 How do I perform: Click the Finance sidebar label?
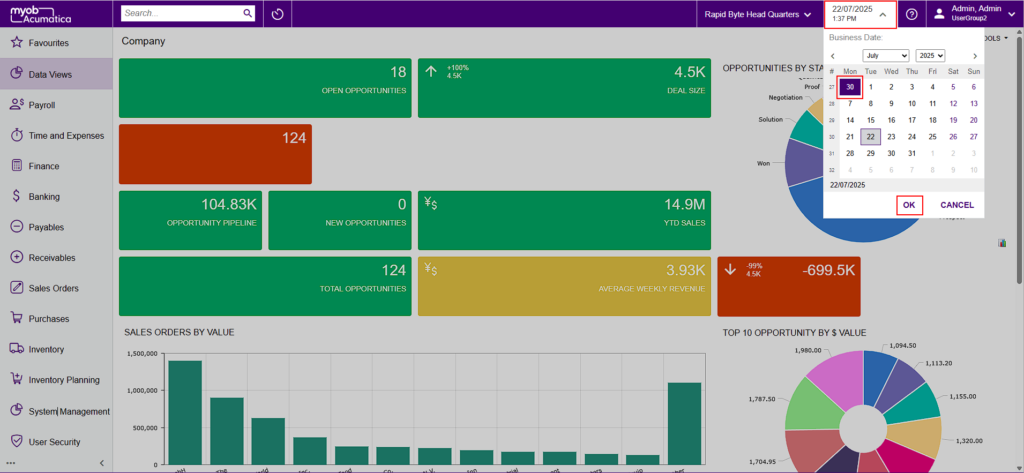point(44,166)
